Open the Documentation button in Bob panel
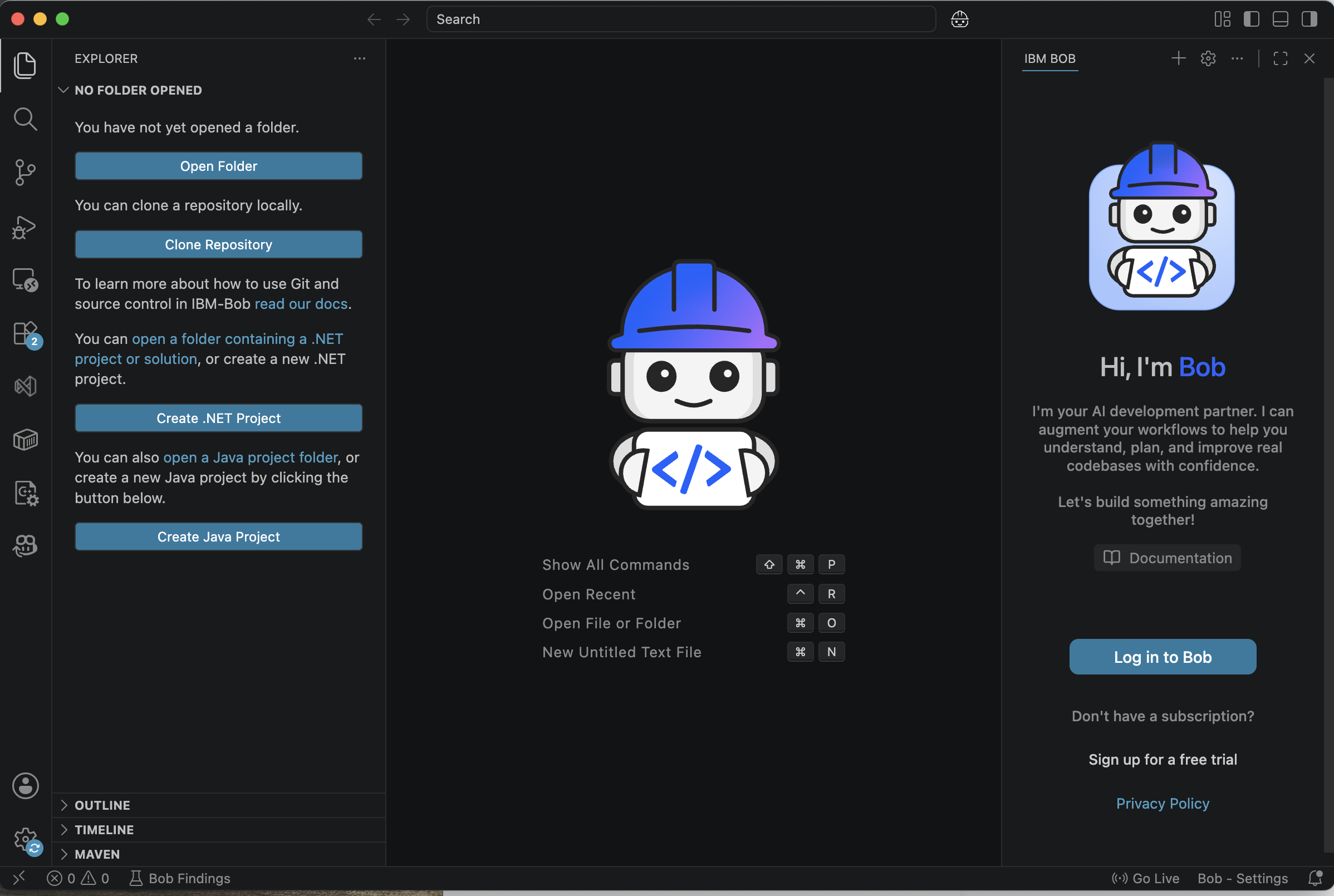Image resolution: width=1334 pixels, height=896 pixels. click(x=1167, y=558)
